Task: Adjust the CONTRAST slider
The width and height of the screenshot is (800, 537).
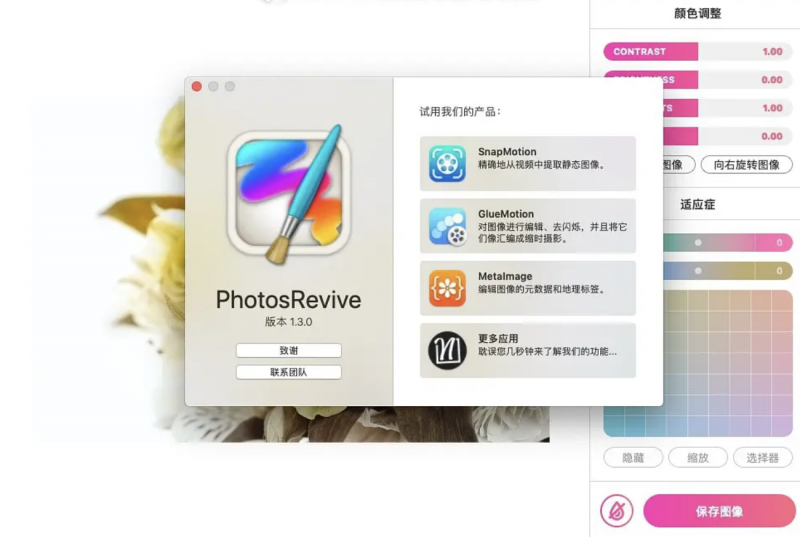Action: coord(697,52)
